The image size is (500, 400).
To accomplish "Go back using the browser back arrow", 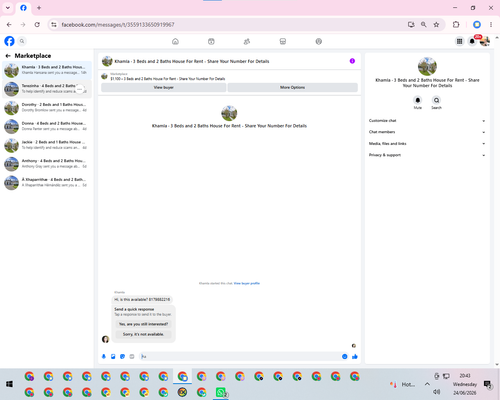I will (9, 24).
